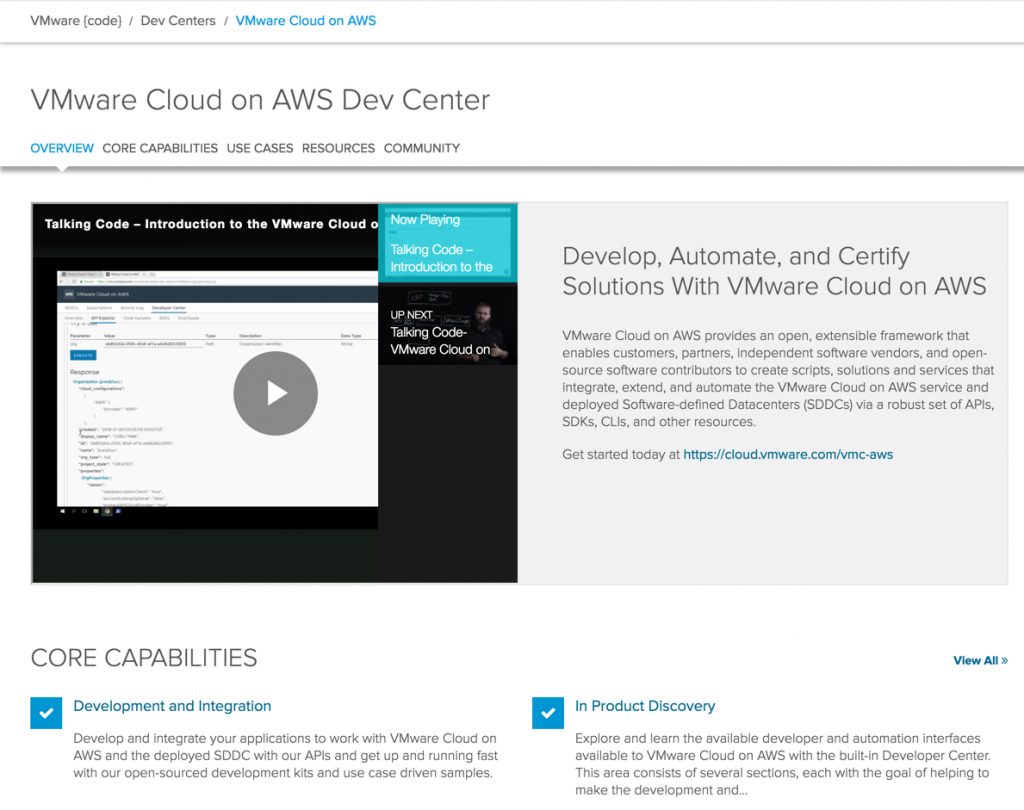Open the Development and Integration heading link
Image resolution: width=1024 pixels, height=810 pixels.
(172, 706)
